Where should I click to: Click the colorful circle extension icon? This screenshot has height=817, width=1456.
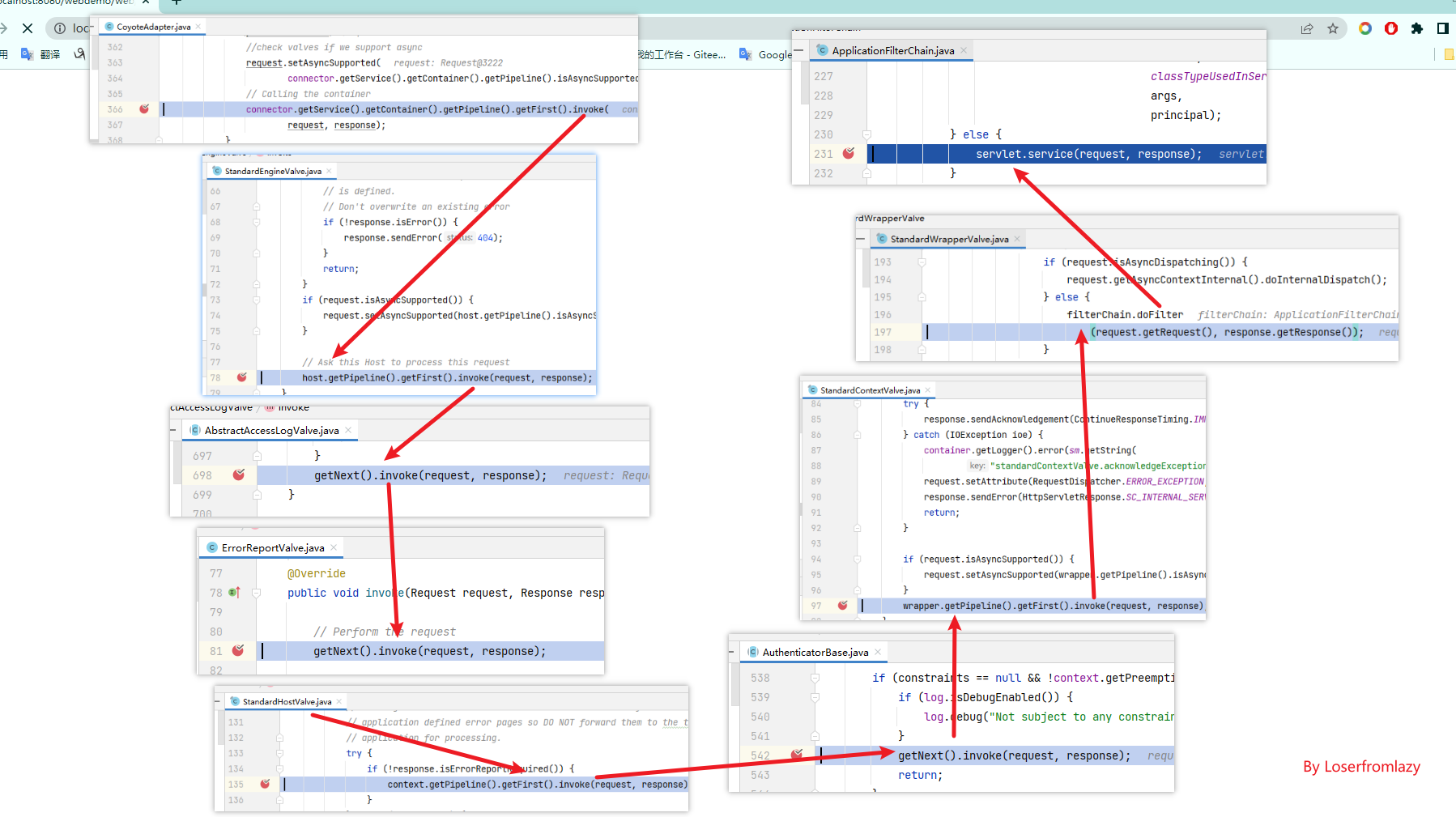1365,28
